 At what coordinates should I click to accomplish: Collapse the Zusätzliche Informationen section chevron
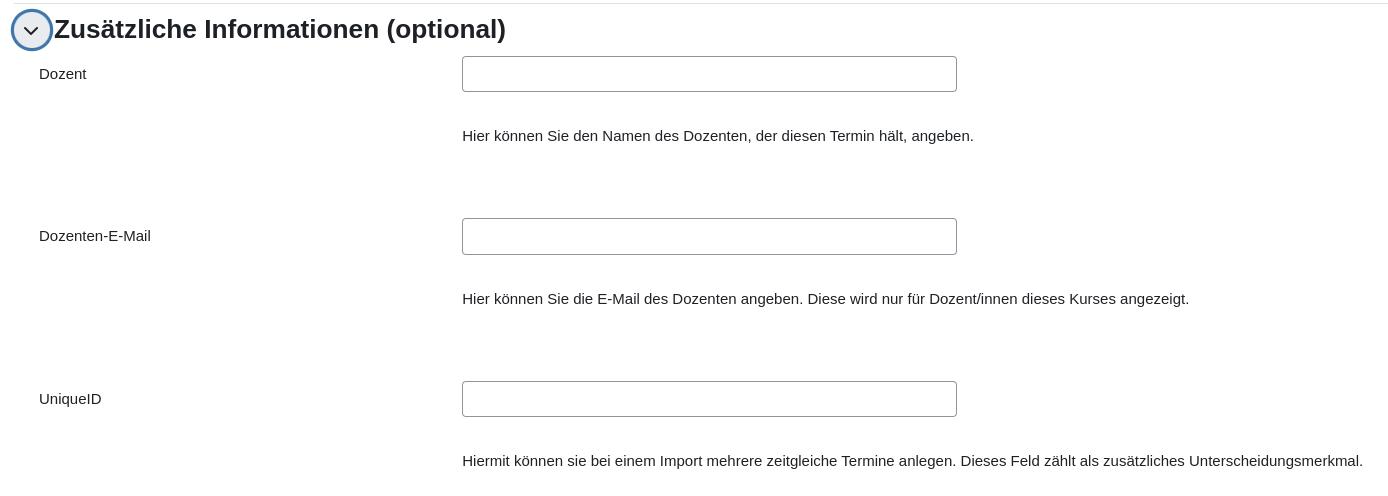[31, 30]
